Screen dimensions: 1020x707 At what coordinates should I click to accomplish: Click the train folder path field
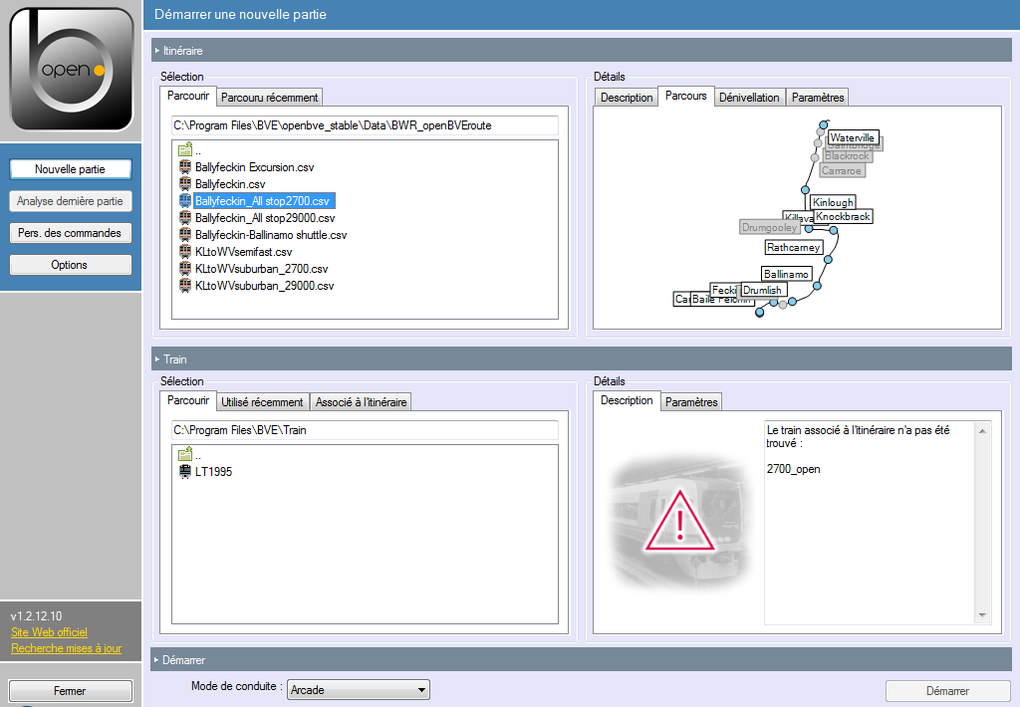[x=365, y=430]
